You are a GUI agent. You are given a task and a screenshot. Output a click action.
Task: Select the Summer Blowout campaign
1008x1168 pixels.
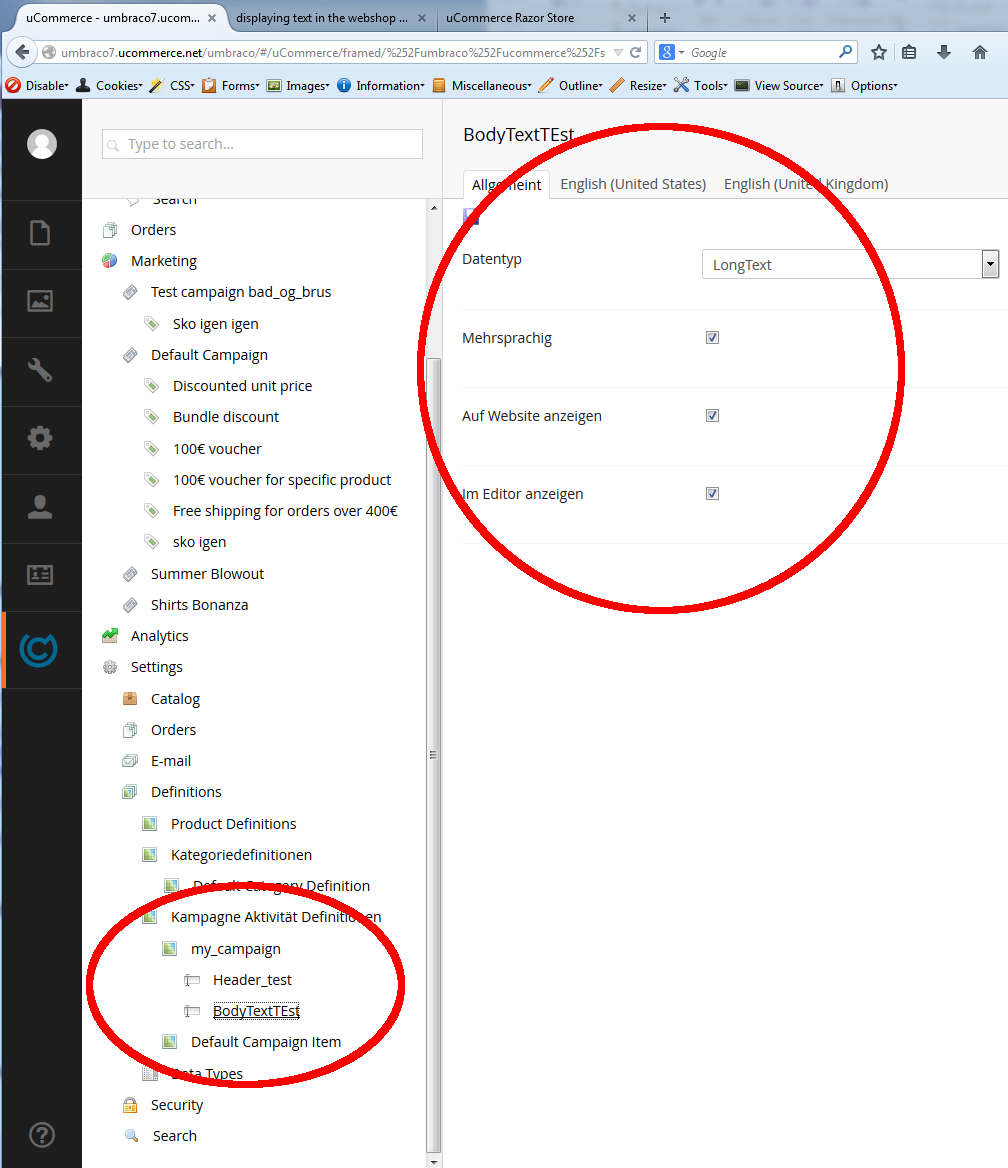207,574
